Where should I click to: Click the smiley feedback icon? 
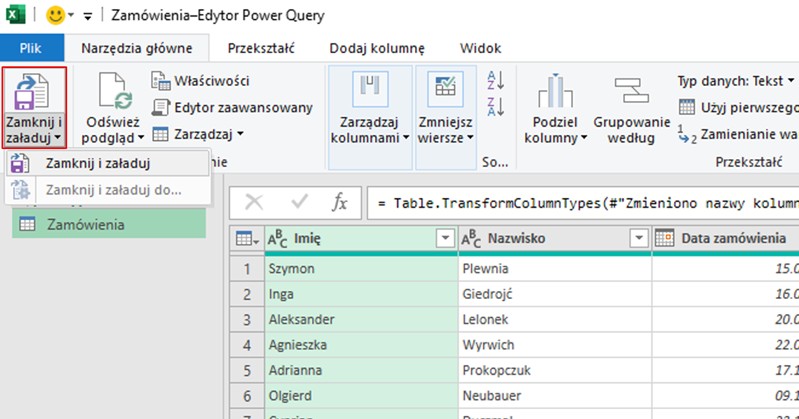pos(55,15)
